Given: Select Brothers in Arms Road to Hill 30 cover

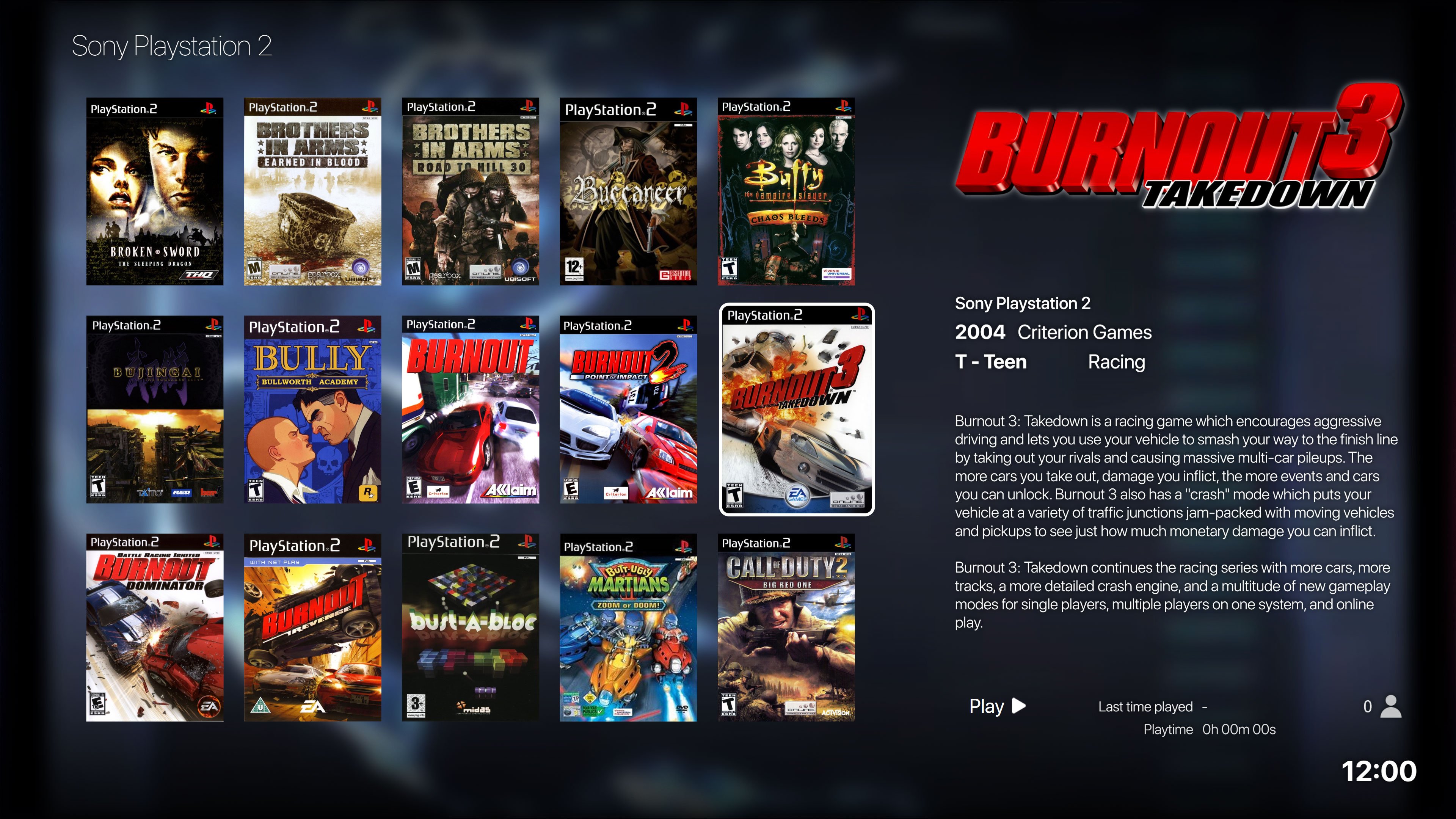Looking at the screenshot, I should (470, 191).
